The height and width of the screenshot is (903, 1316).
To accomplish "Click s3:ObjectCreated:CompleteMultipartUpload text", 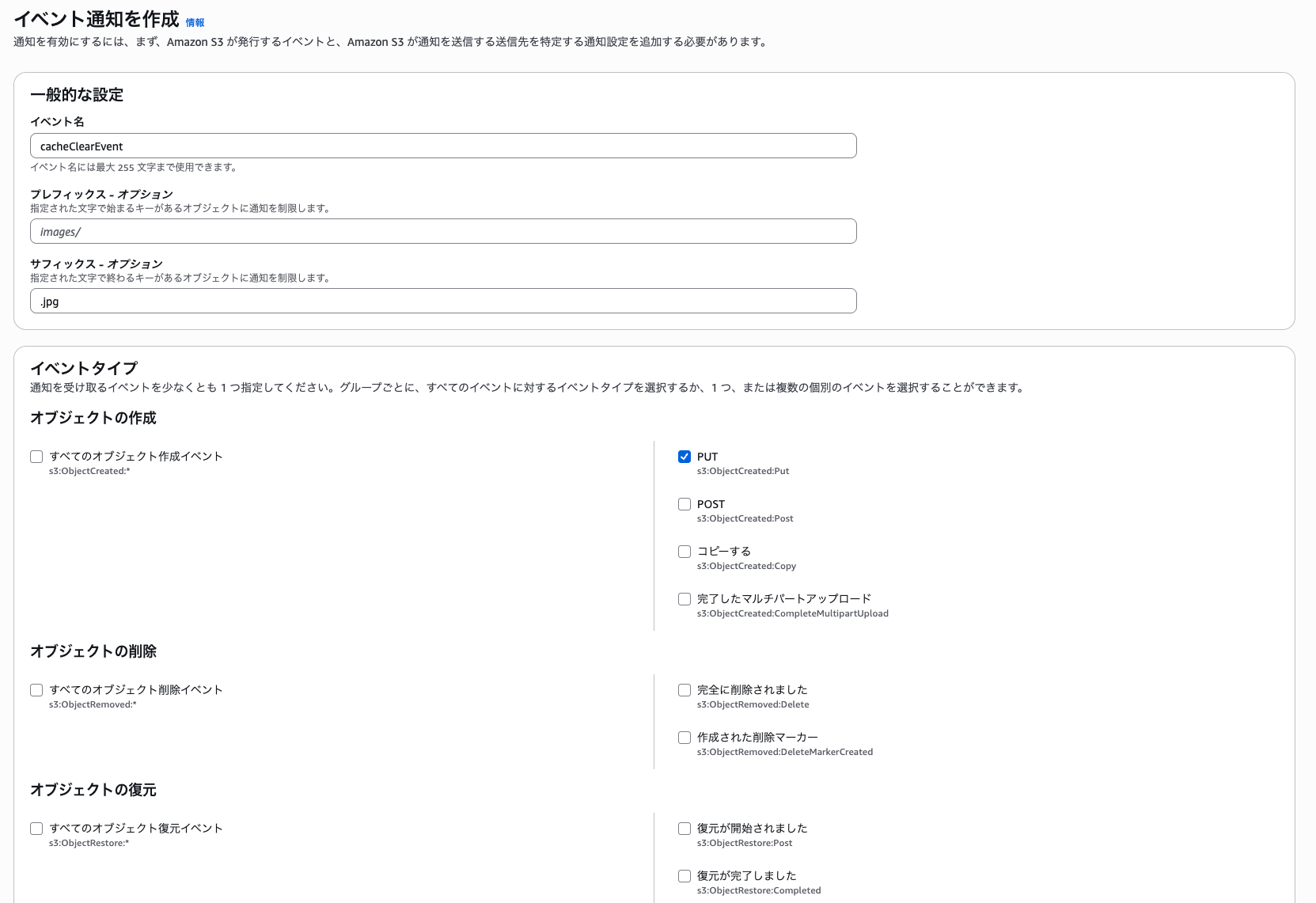I will coord(792,613).
